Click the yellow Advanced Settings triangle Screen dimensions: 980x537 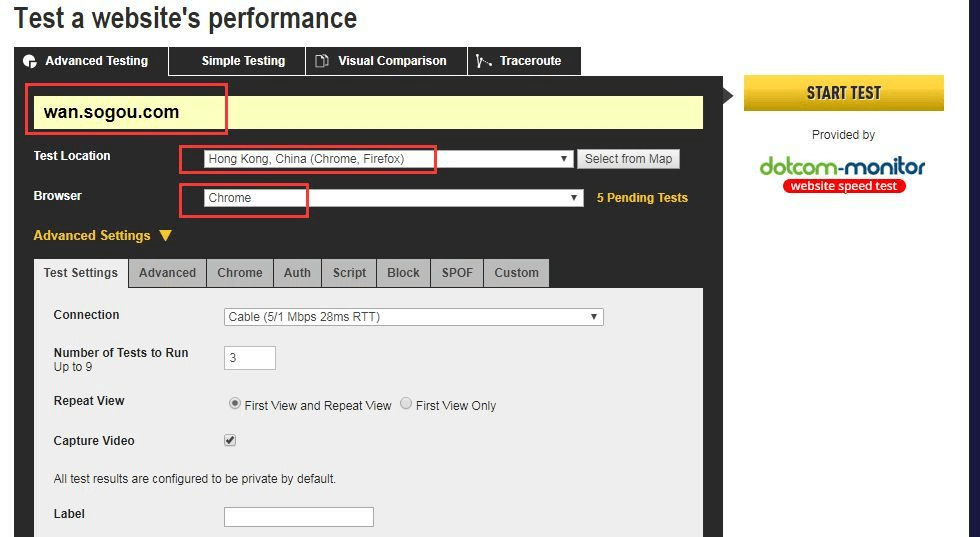point(166,236)
